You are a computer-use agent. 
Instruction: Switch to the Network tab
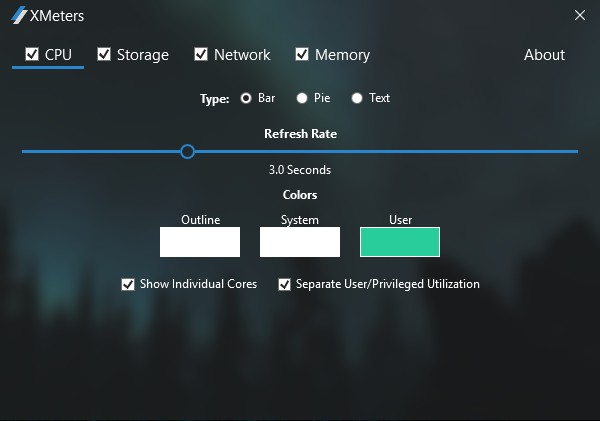(x=242, y=55)
